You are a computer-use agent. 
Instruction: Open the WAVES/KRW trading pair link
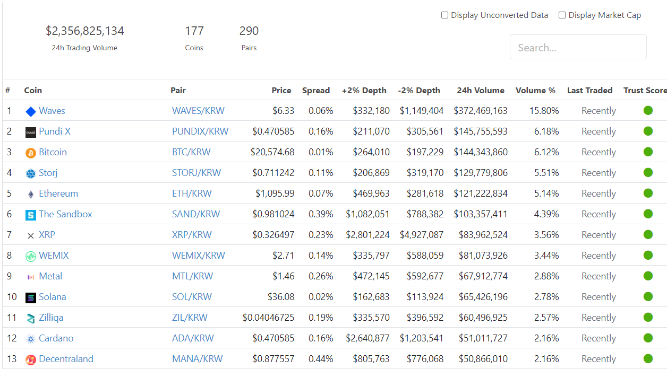[x=198, y=111]
